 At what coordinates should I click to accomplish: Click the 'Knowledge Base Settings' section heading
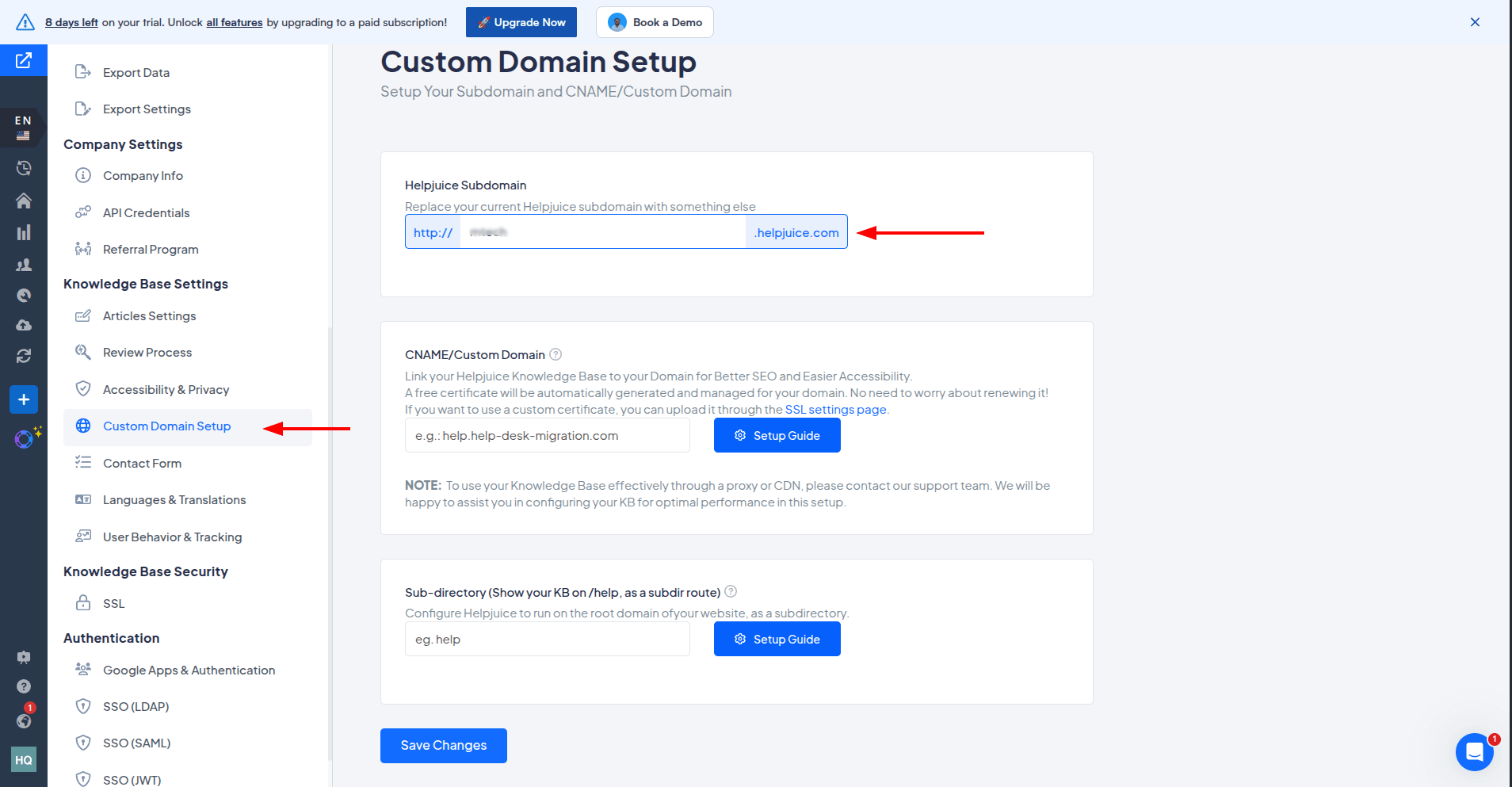(146, 284)
